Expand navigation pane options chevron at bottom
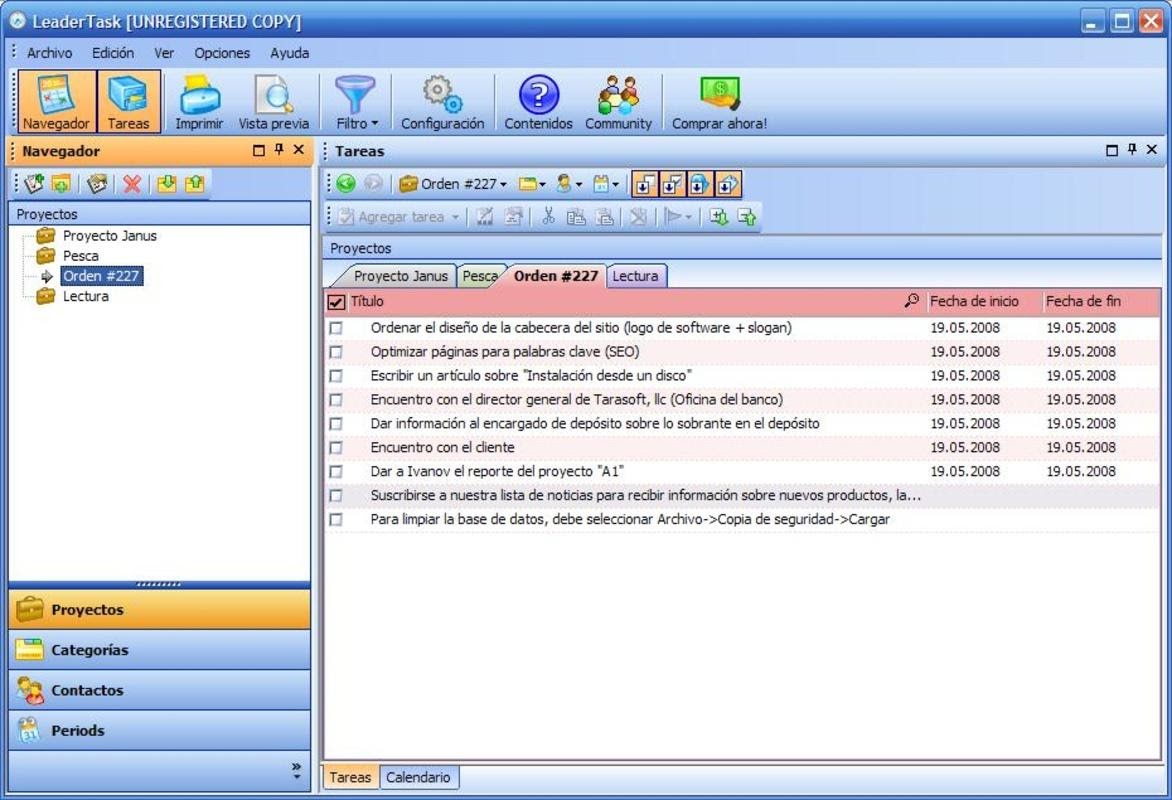The width and height of the screenshot is (1172, 800). click(297, 770)
